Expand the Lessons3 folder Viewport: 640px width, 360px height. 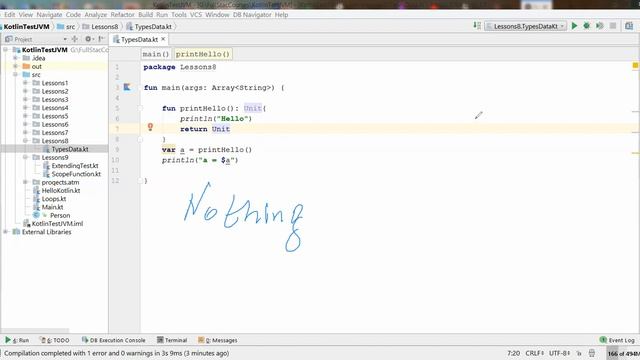pyautogui.click(x=25, y=99)
